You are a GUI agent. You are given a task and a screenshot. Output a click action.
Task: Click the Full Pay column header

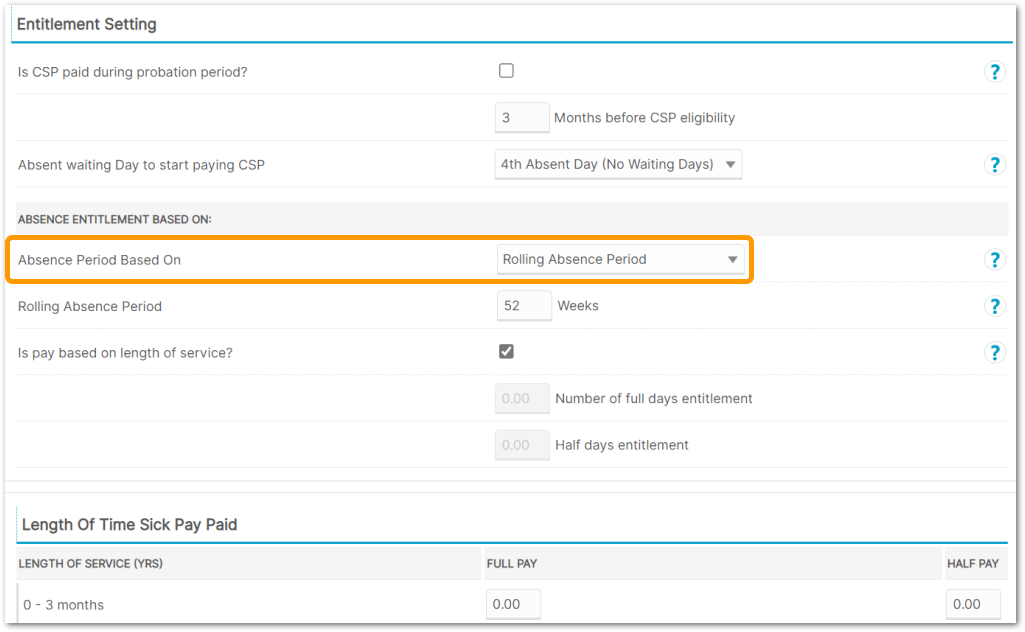(x=512, y=564)
